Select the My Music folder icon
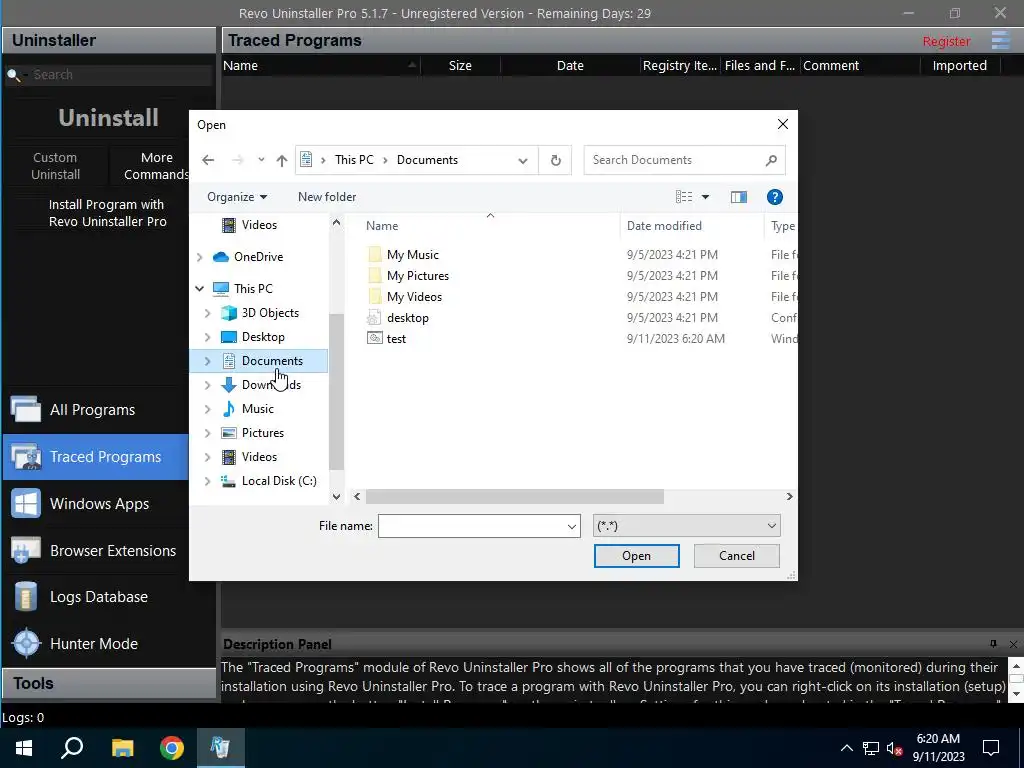1024x768 pixels. [x=374, y=255]
